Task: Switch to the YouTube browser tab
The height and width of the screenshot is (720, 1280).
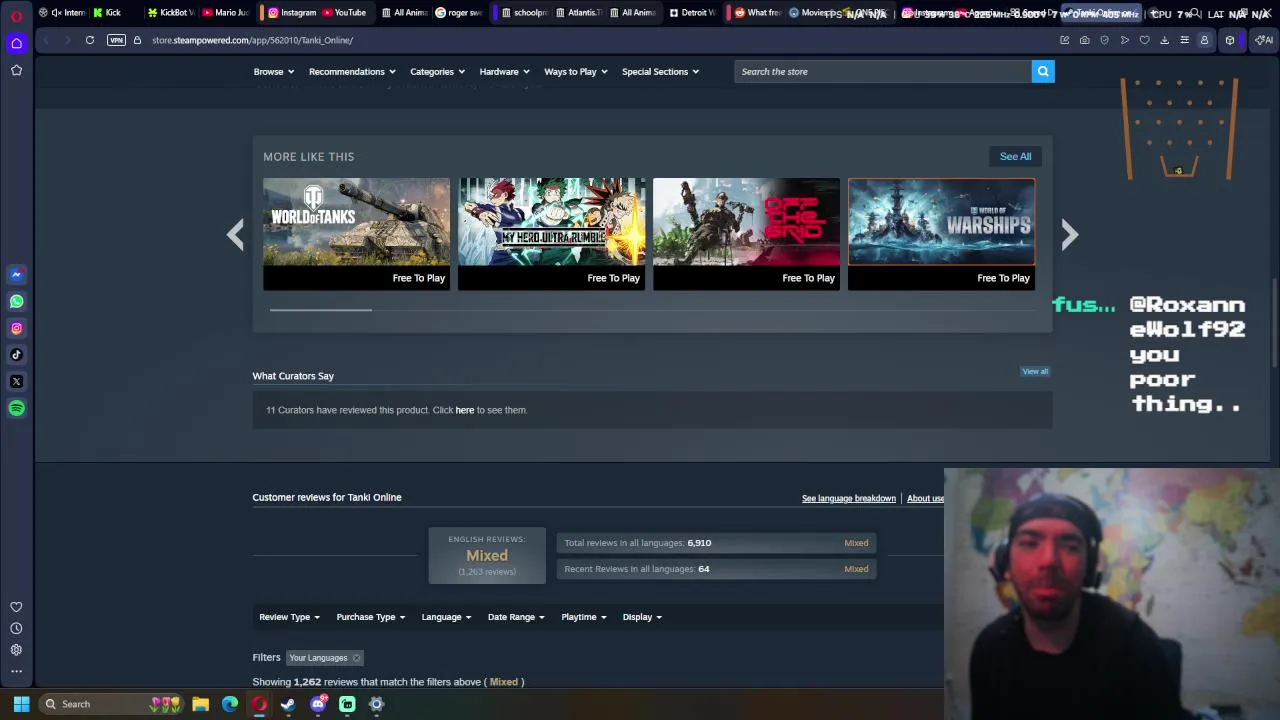Action: tap(344, 13)
